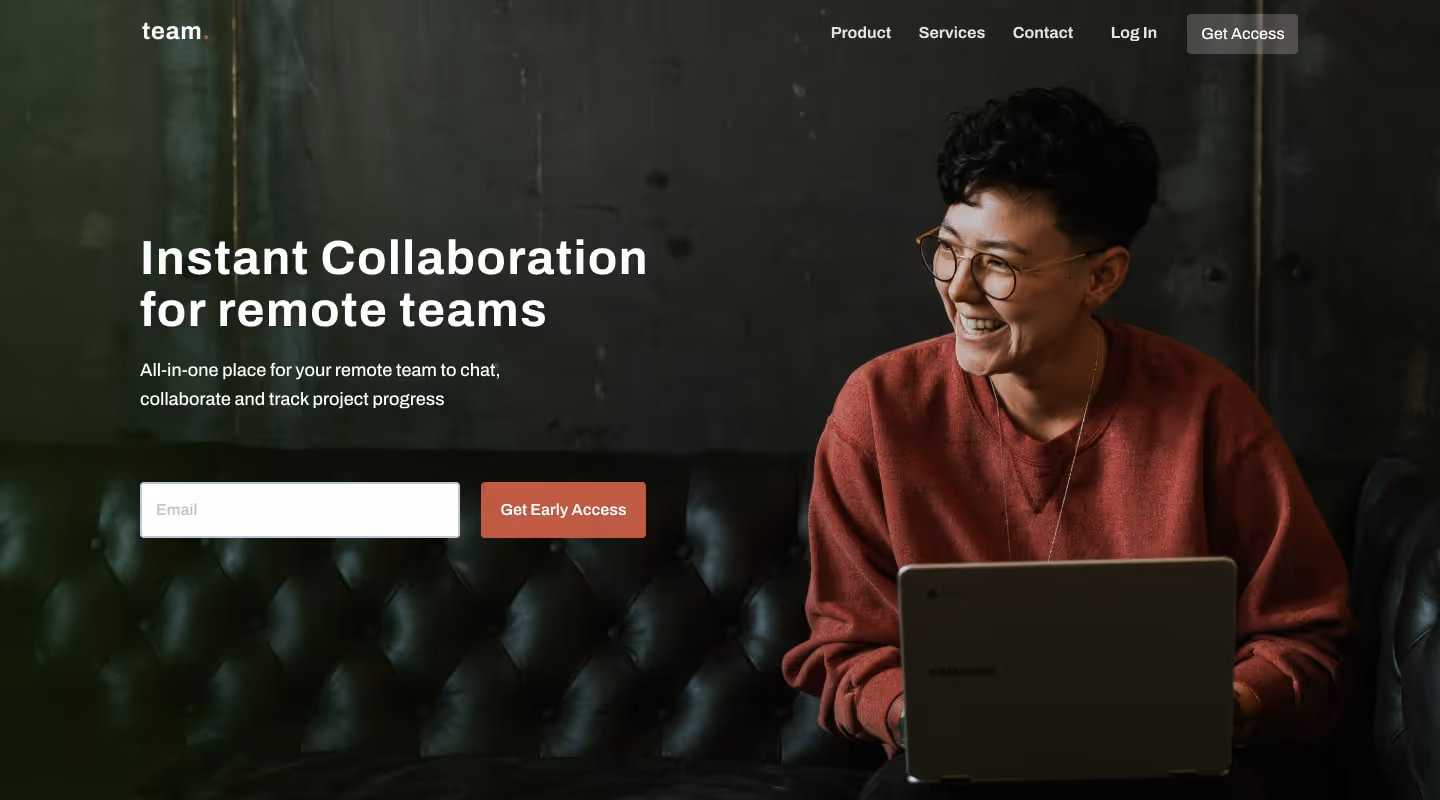
Task: Open the Product menu item
Action: [x=860, y=33]
